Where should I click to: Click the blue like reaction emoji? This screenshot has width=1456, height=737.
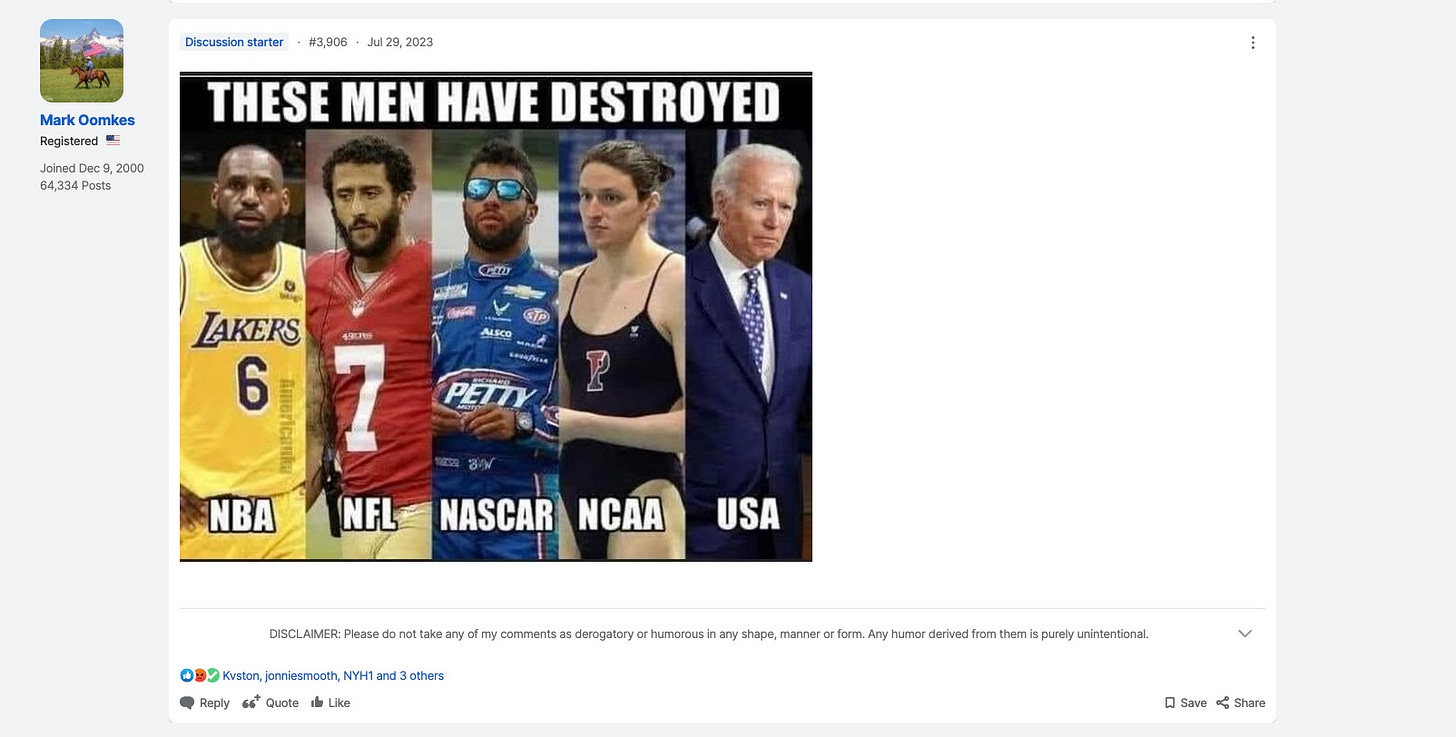(x=187, y=676)
